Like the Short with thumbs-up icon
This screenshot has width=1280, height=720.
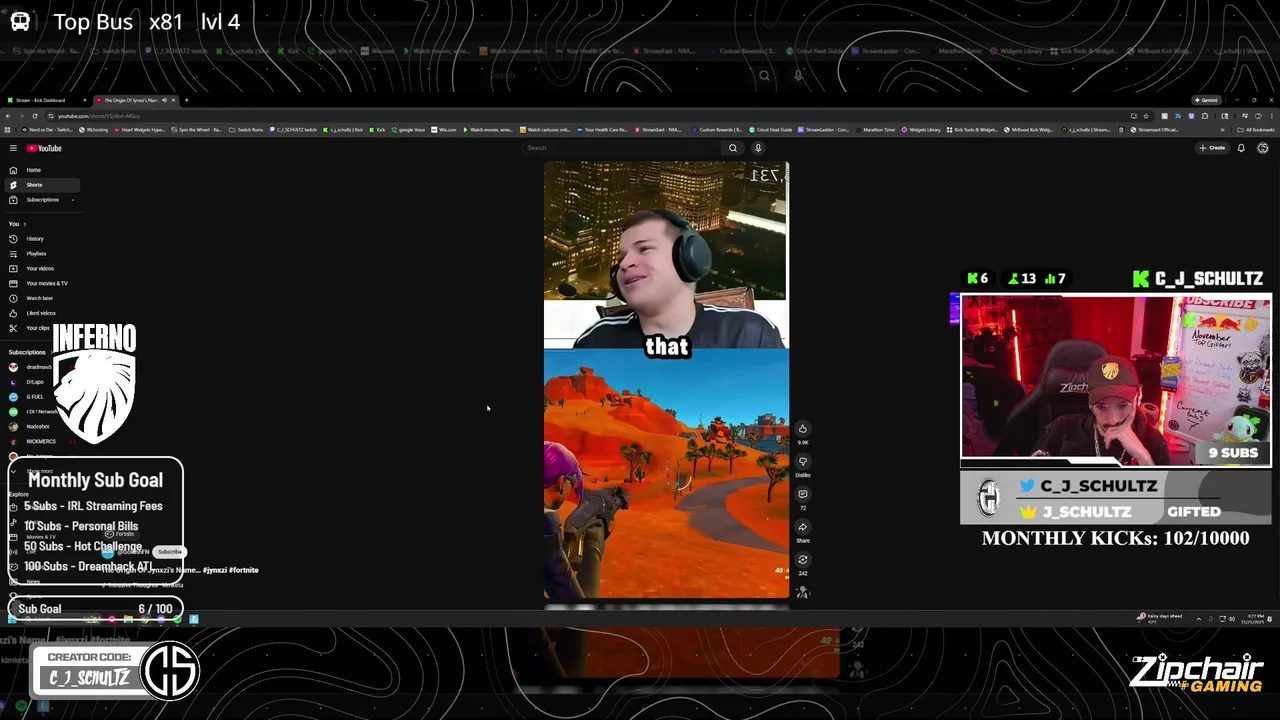click(802, 429)
